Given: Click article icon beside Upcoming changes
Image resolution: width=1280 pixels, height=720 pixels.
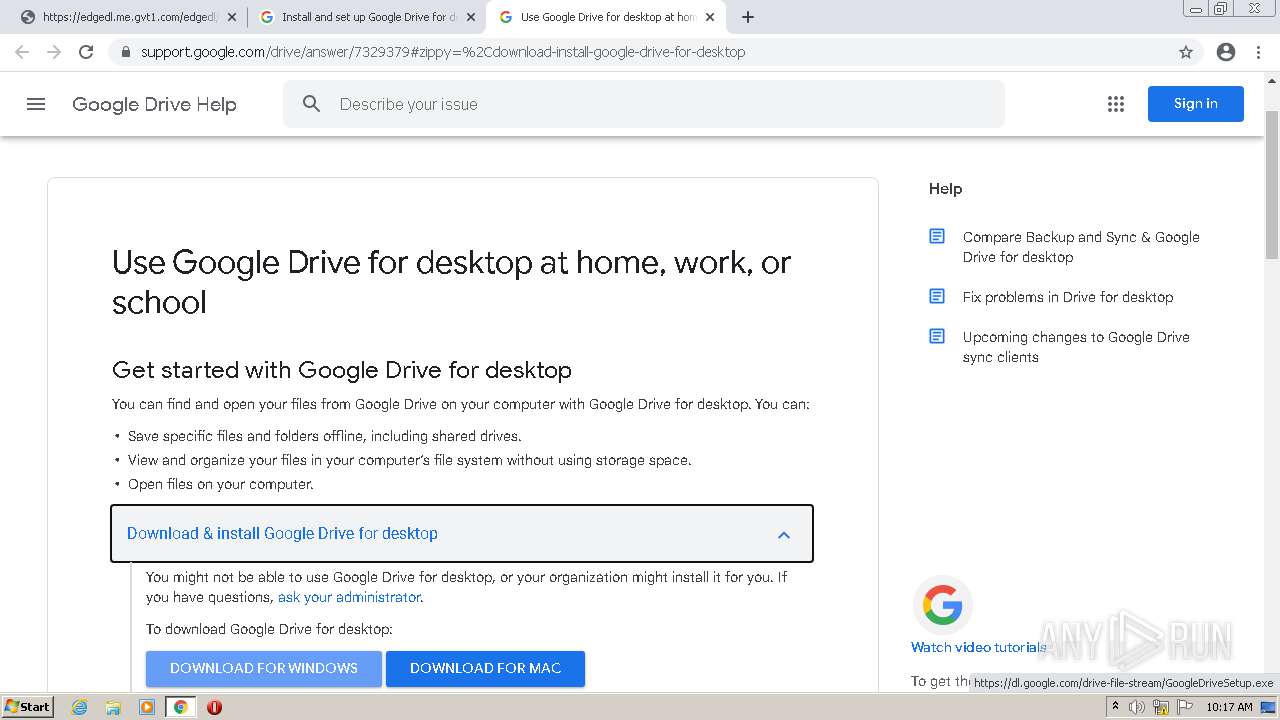Looking at the screenshot, I should pos(937,337).
